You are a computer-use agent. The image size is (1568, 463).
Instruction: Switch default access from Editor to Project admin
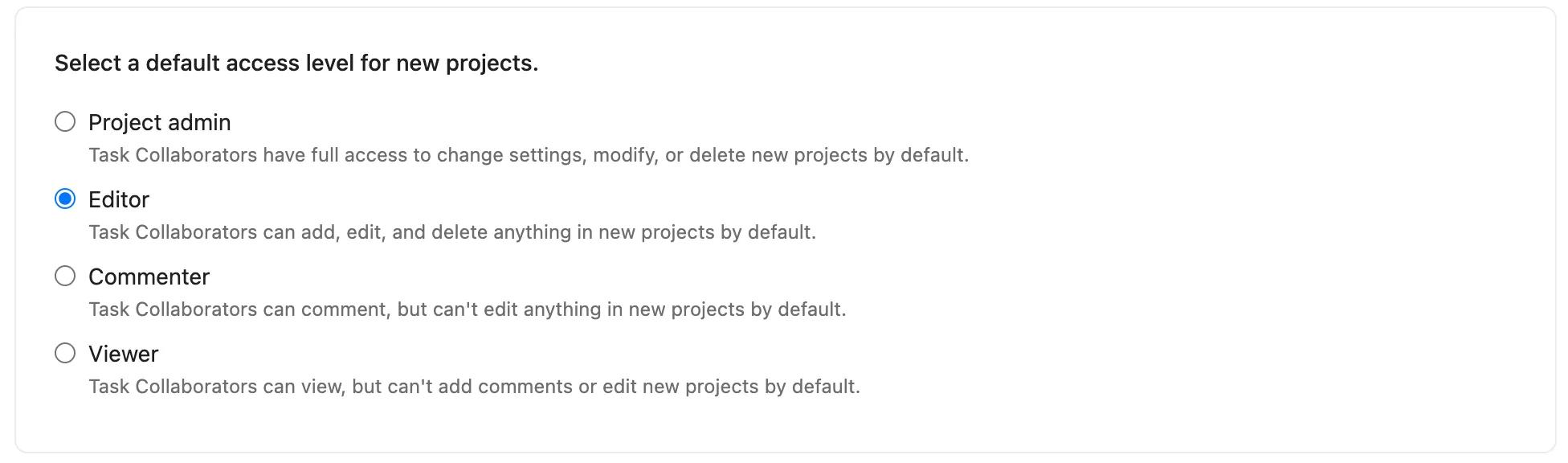(x=65, y=123)
